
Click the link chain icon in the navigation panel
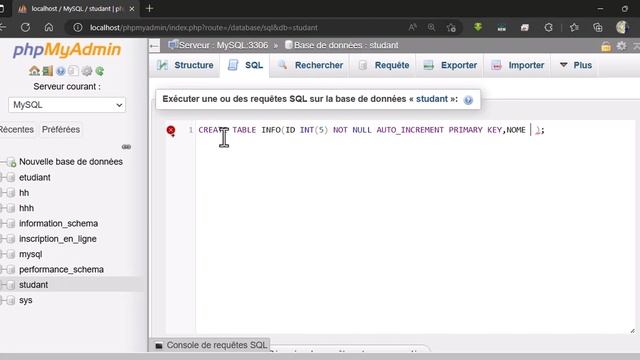[x=126, y=147]
